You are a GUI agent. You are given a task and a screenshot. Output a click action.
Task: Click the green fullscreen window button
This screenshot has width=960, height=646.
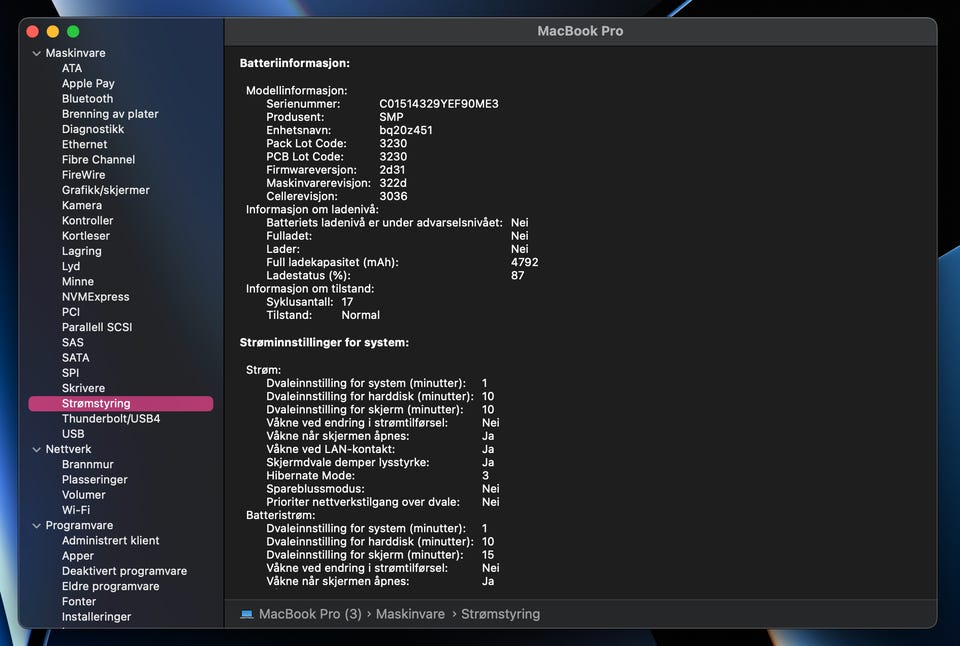pos(73,32)
